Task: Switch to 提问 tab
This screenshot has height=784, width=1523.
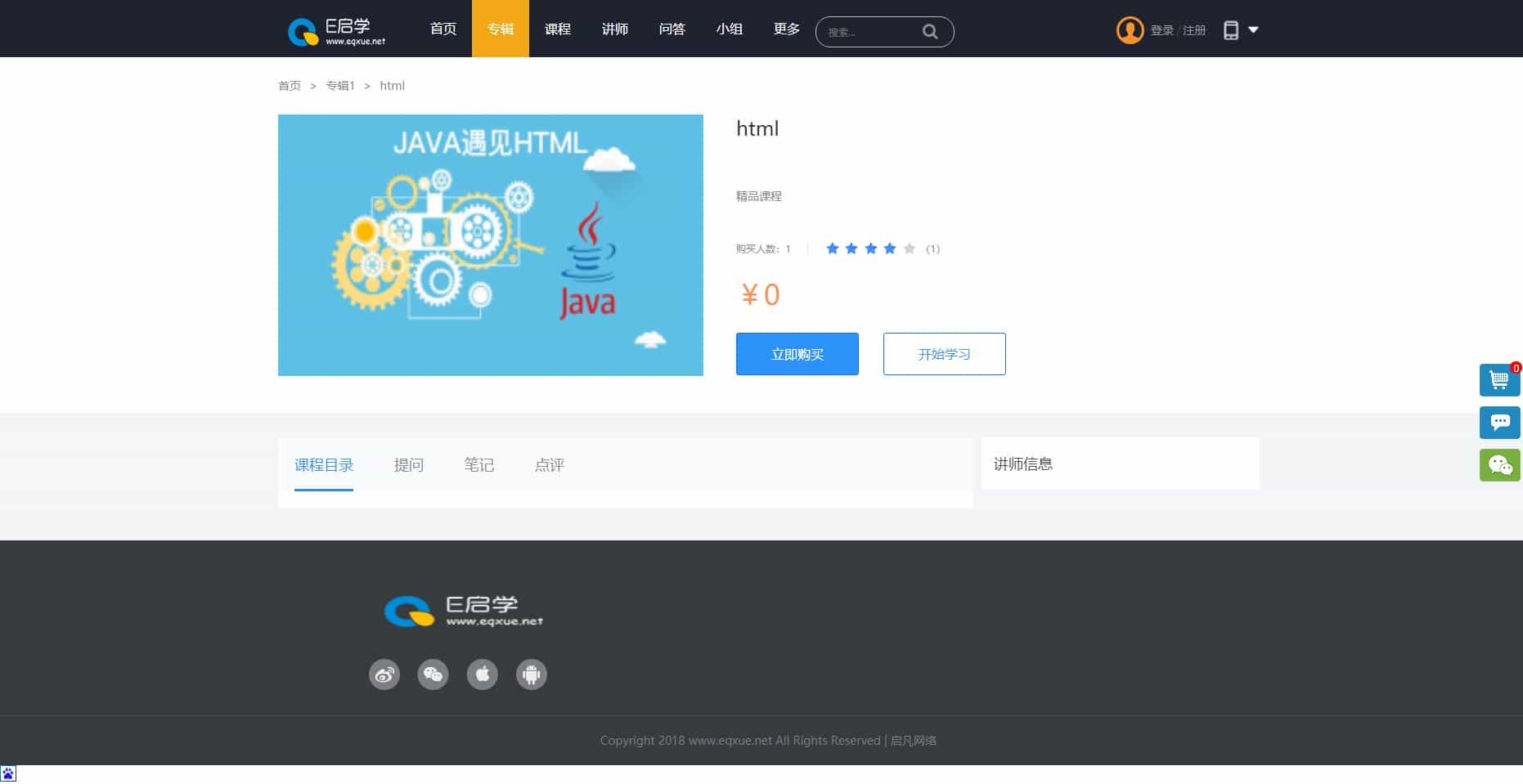Action: (x=409, y=465)
